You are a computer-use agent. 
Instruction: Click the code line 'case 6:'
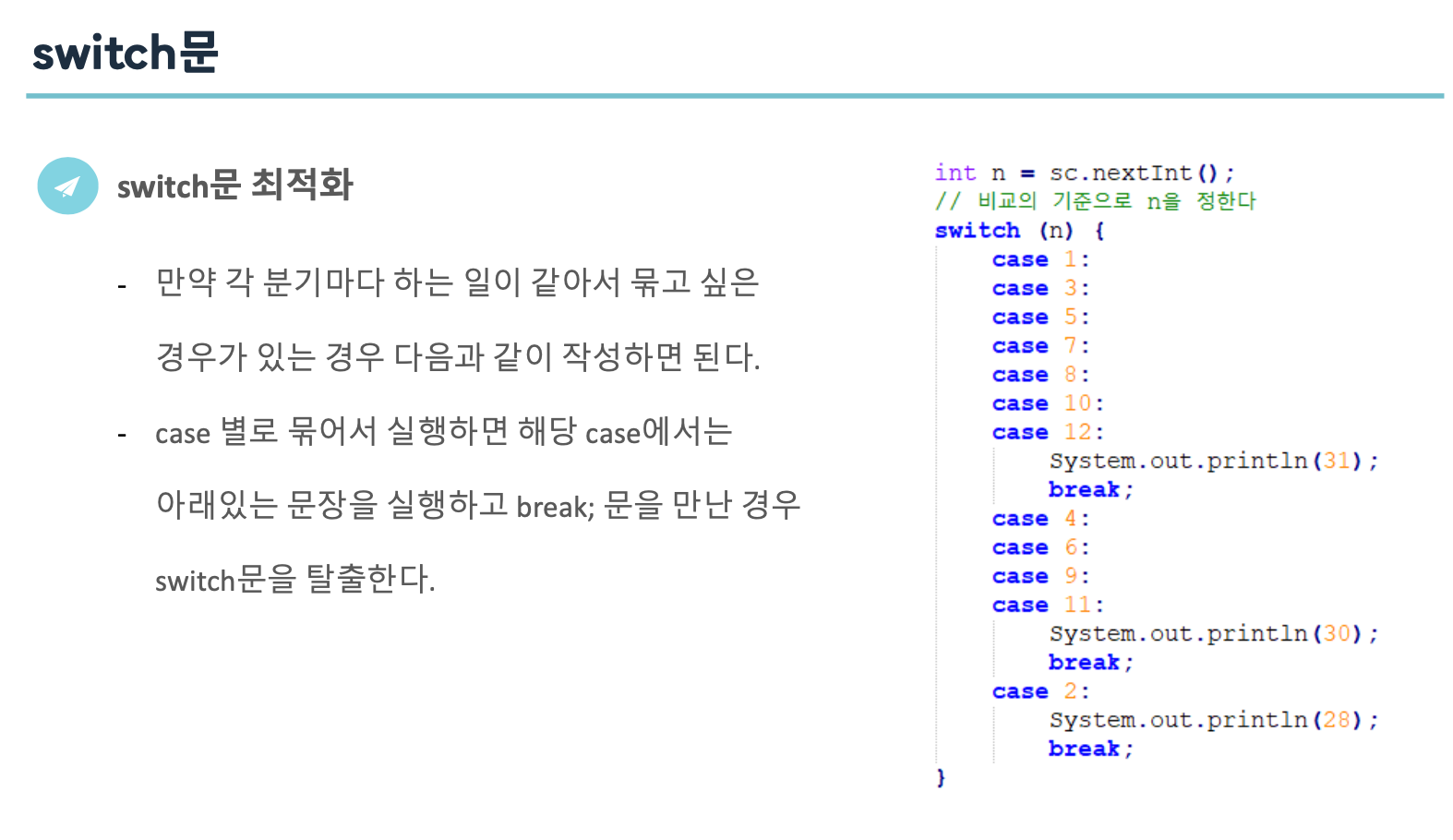(x=1040, y=547)
